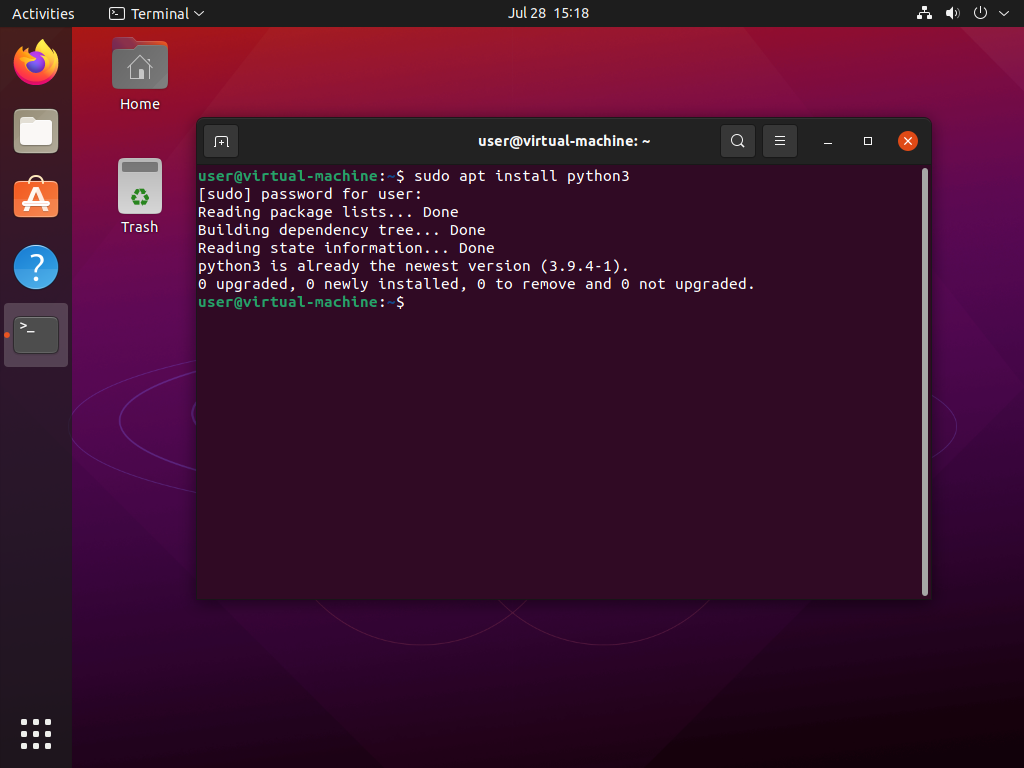Open Ubuntu Software from the dock
This screenshot has height=768, width=1024.
coord(36,199)
